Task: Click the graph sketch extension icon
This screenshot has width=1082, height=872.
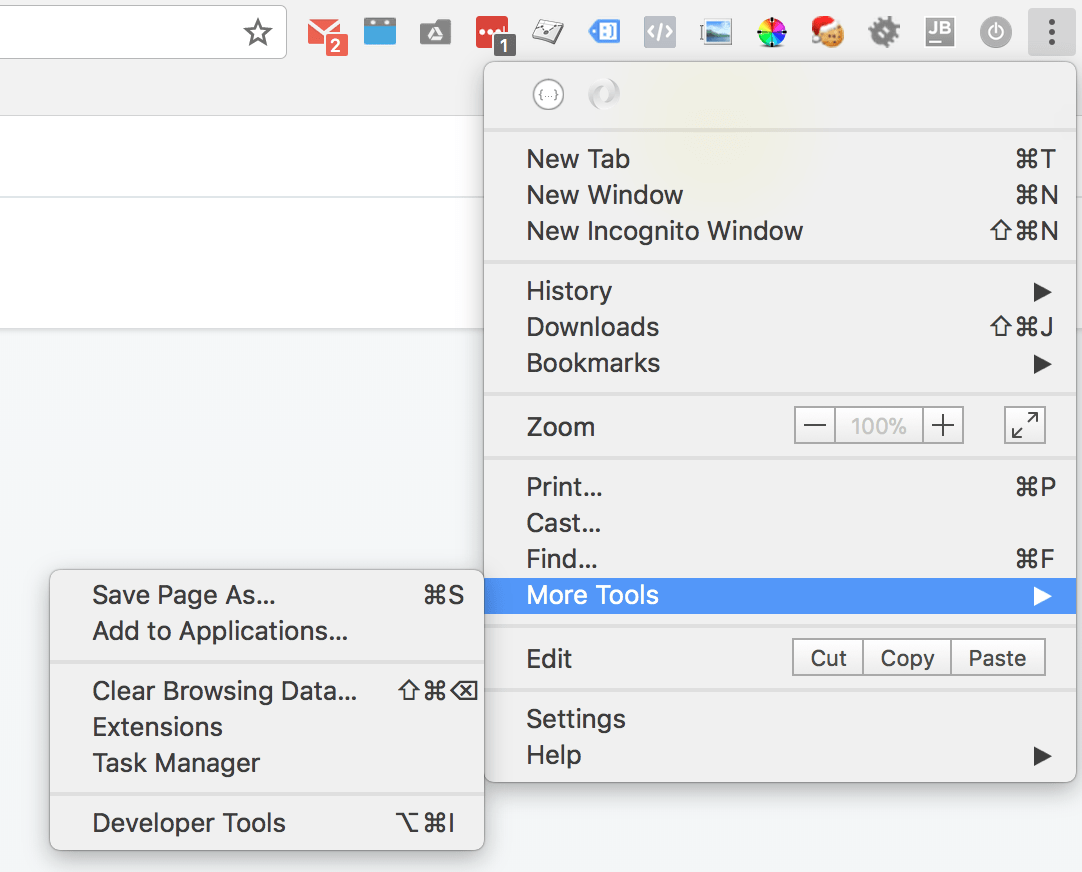Action: [x=548, y=32]
